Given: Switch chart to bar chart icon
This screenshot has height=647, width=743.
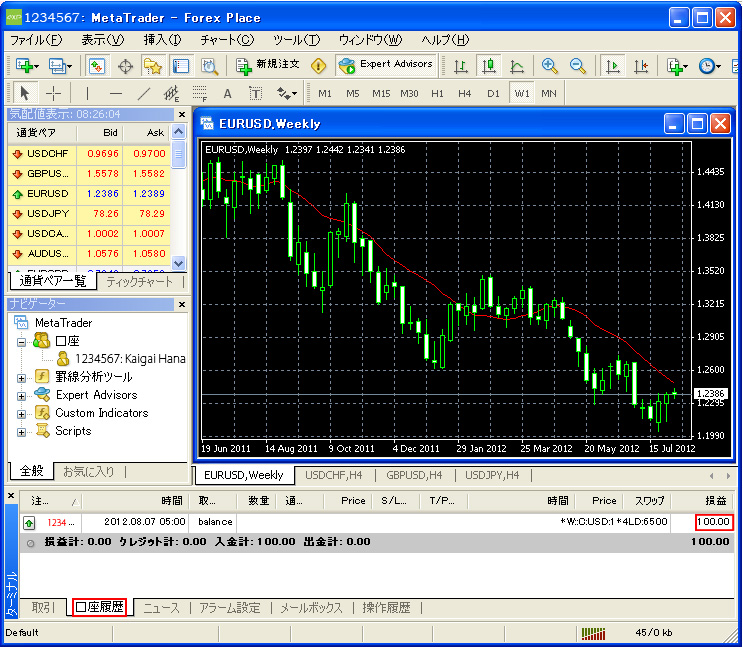Looking at the screenshot, I should tap(461, 66).
